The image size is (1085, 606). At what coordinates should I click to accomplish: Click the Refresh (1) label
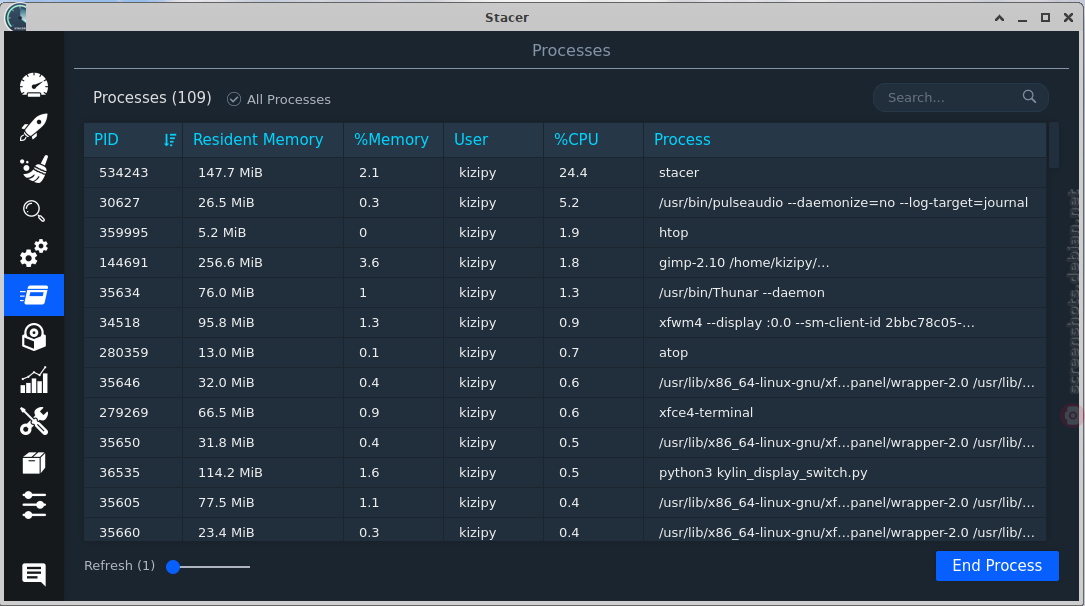[119, 566]
